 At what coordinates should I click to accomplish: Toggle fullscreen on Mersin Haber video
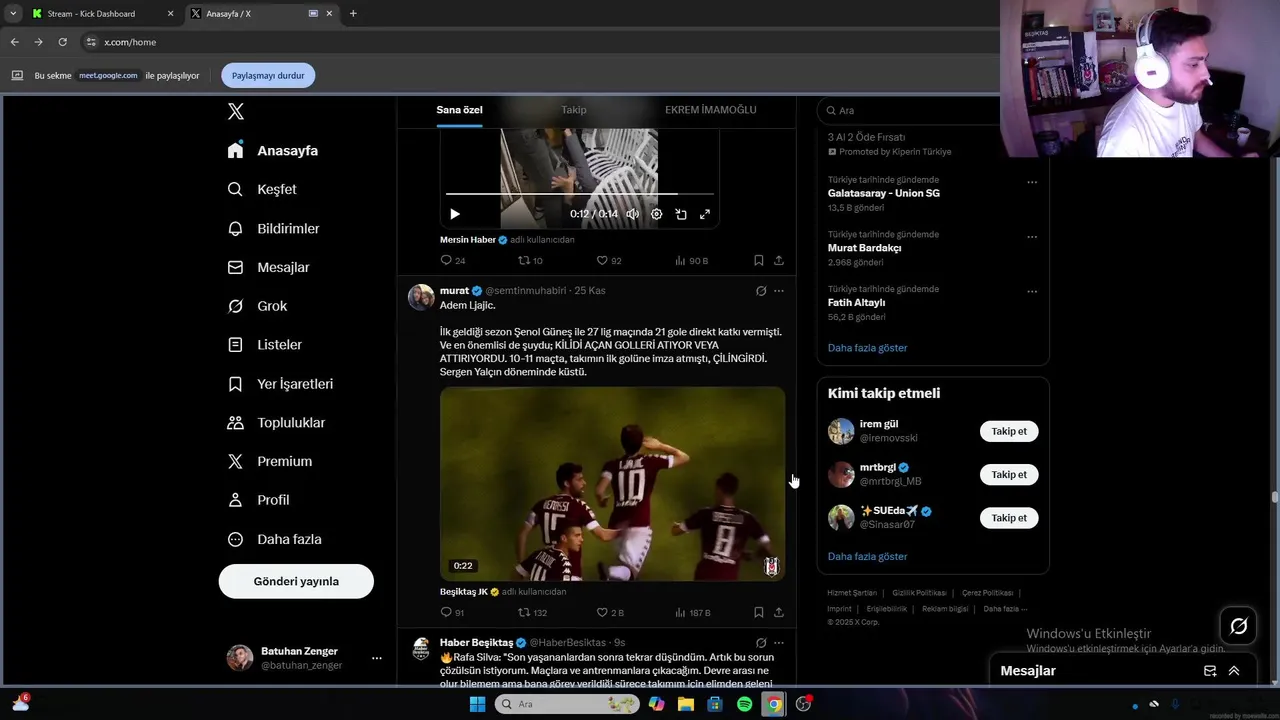705,214
